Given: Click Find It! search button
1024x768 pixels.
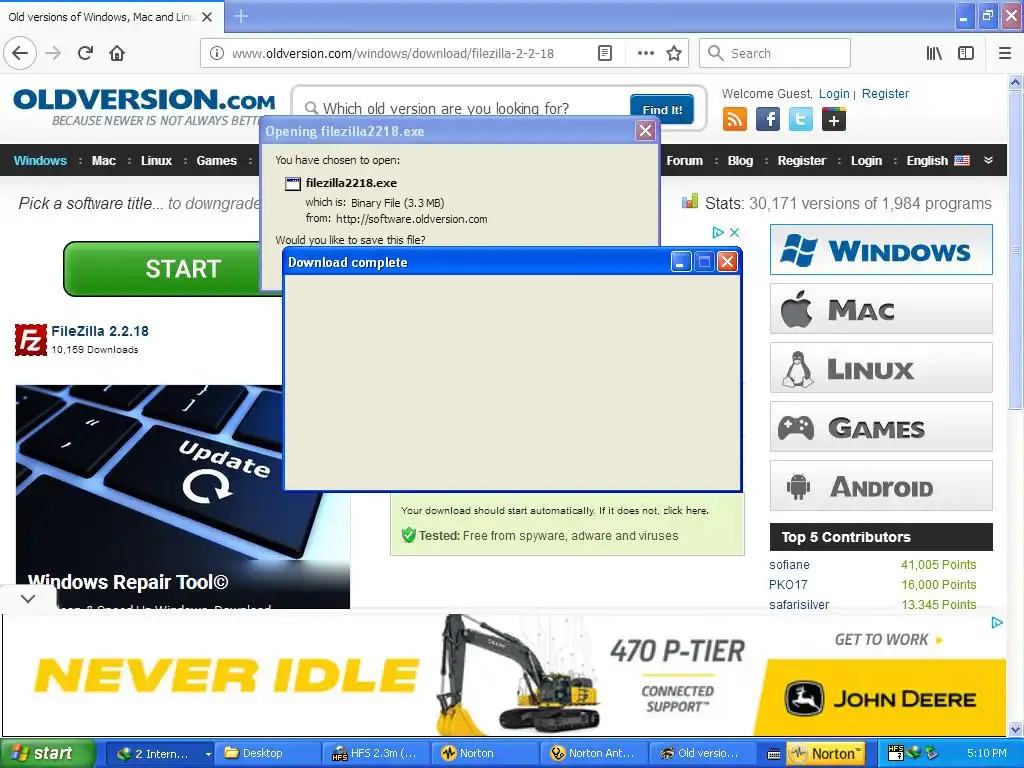Looking at the screenshot, I should [662, 110].
